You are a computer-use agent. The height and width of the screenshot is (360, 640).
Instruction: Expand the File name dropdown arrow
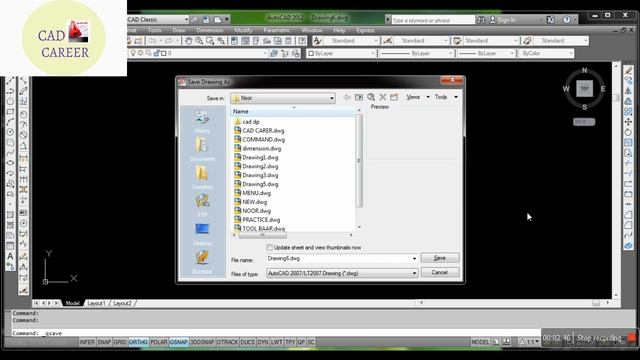click(x=414, y=258)
